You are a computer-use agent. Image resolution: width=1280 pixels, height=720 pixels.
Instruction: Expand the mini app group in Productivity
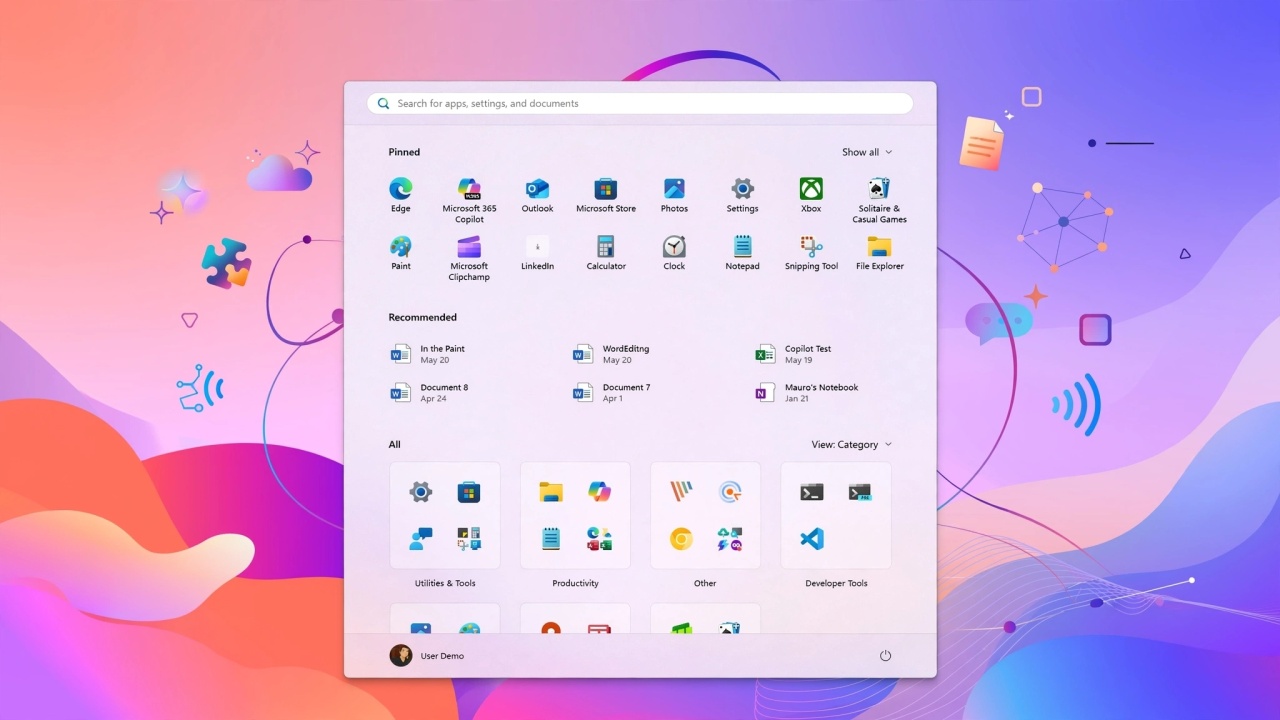coord(599,539)
